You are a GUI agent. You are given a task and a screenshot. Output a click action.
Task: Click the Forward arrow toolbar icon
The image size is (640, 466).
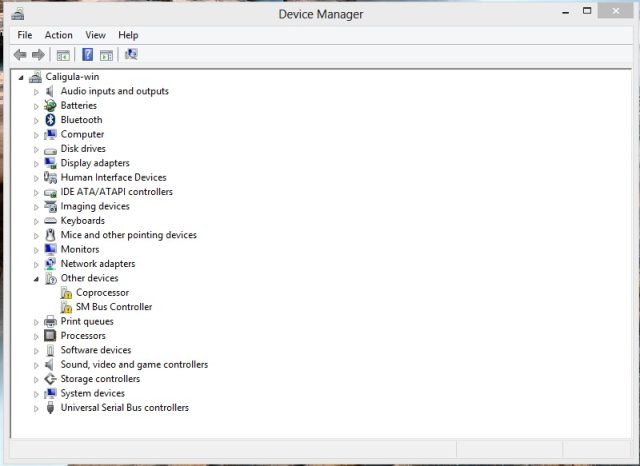coord(38,55)
